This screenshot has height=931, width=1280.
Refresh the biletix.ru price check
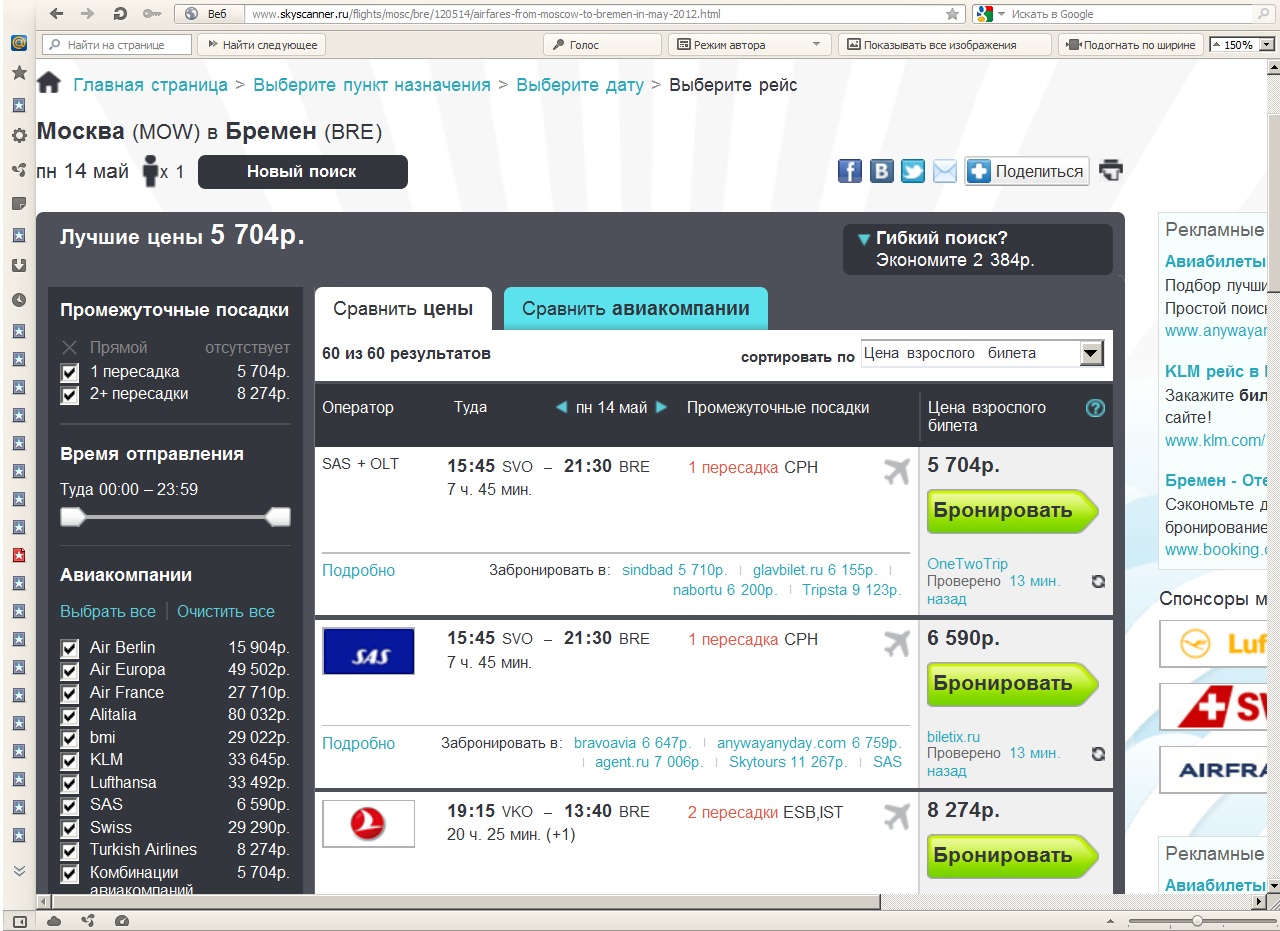pyautogui.click(x=1098, y=753)
